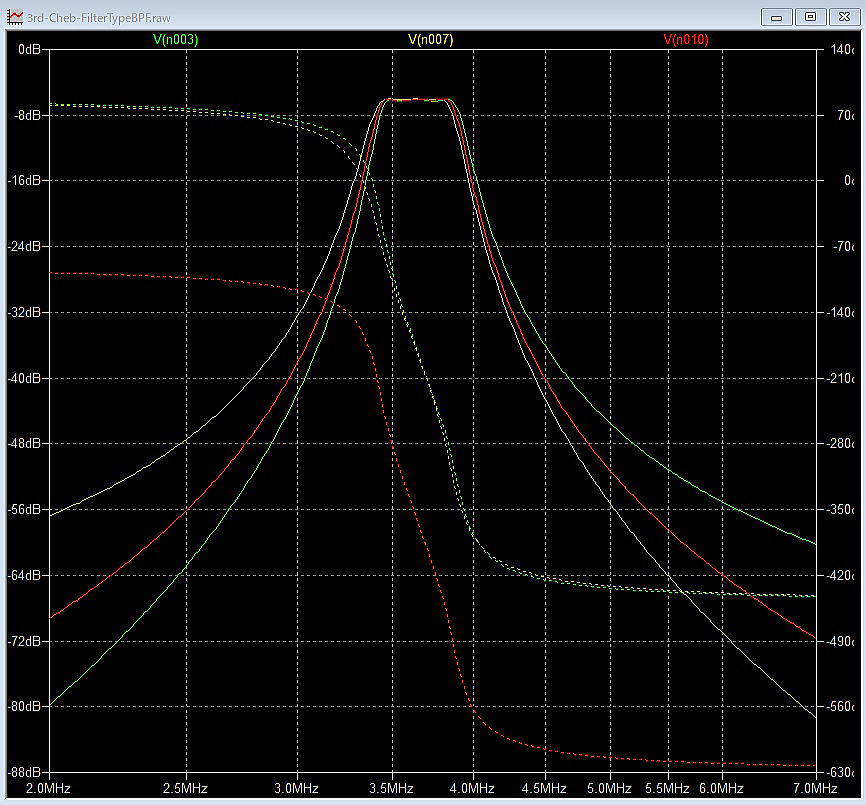Click the -280° phase axis label
Screen dimensions: 866x805
click(840, 443)
